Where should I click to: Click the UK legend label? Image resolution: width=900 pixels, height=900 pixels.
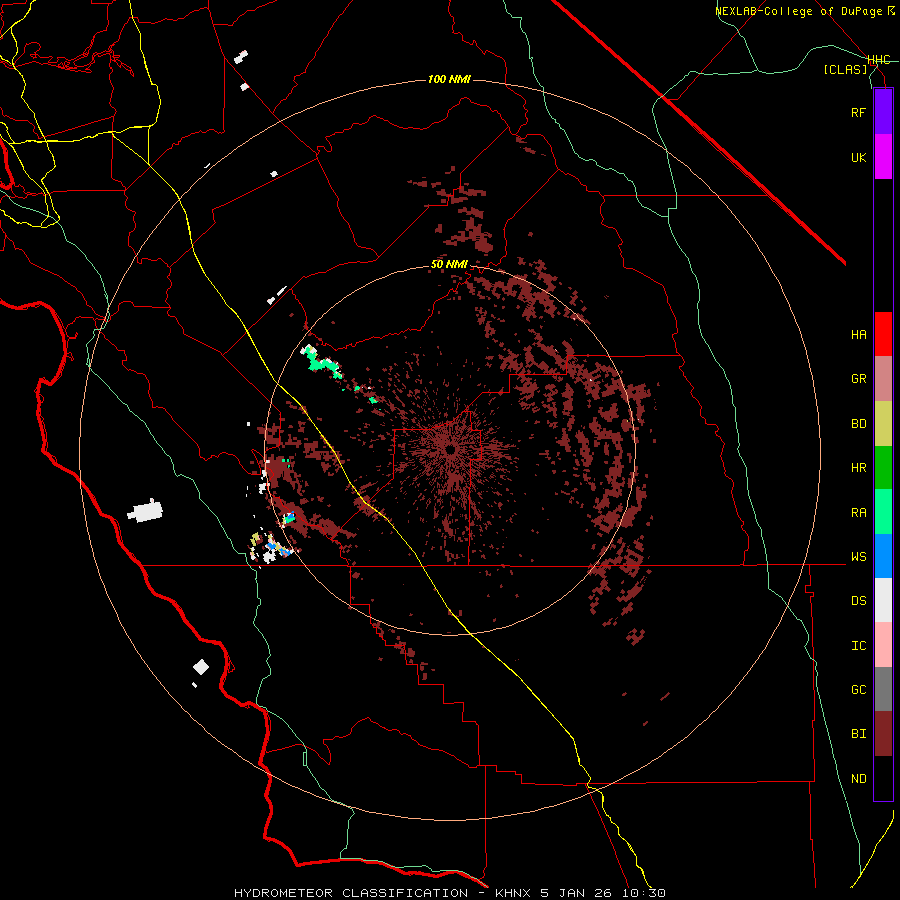tap(858, 157)
